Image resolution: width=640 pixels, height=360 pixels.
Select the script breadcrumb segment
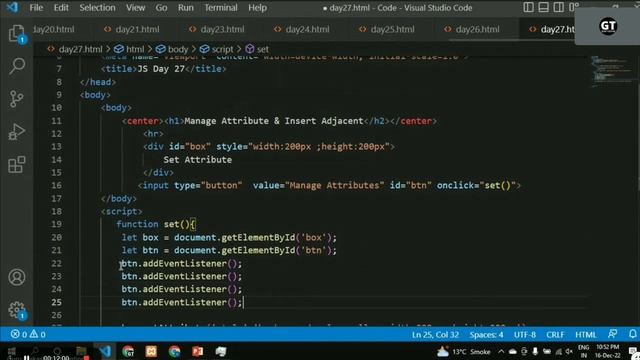click(x=217, y=49)
